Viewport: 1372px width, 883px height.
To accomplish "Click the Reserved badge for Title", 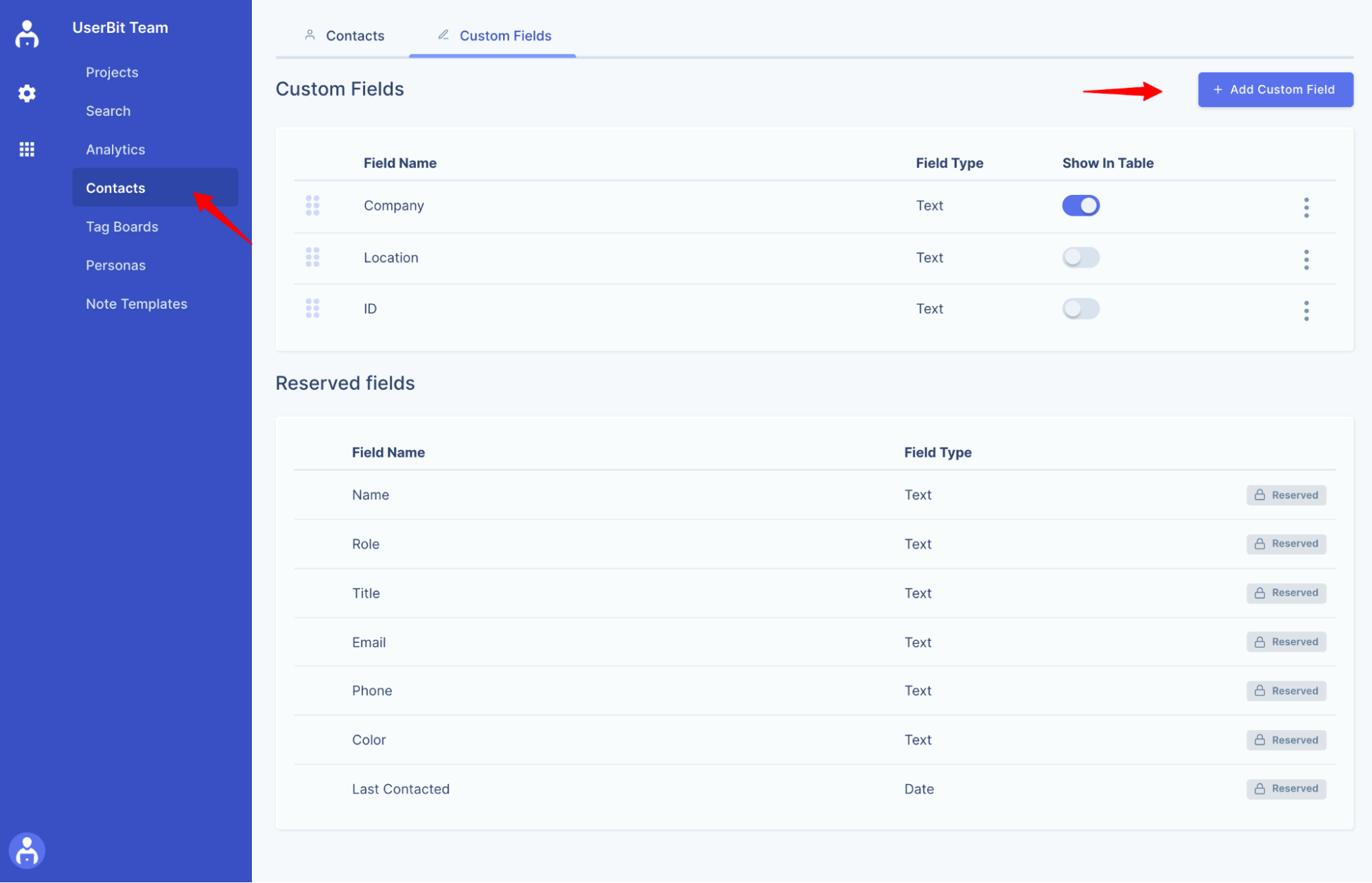I will click(1286, 593).
